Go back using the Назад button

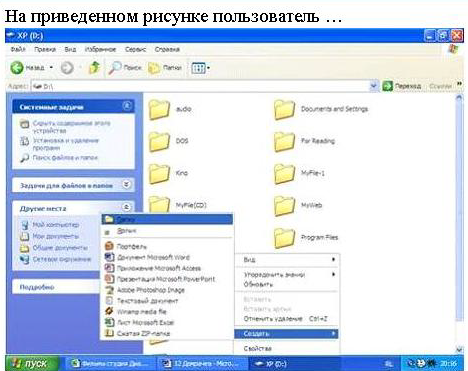click(27, 68)
